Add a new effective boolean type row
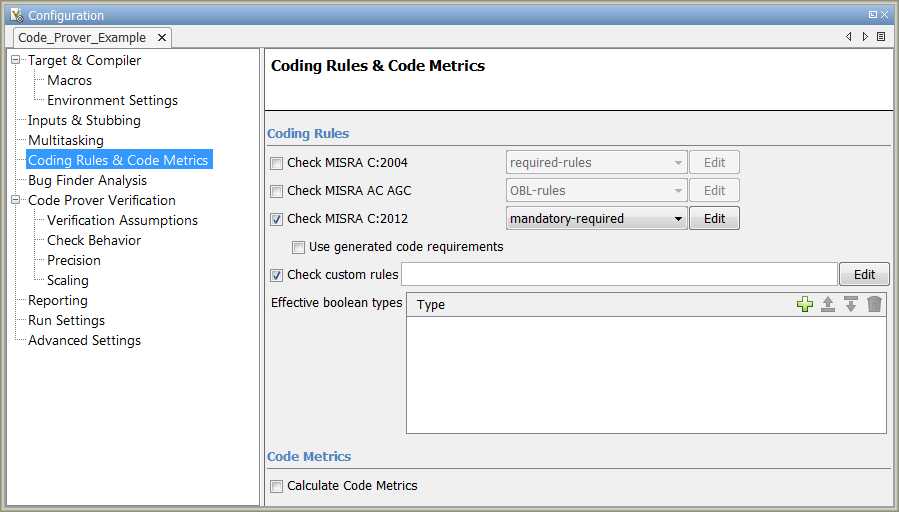Image resolution: width=899 pixels, height=512 pixels. 805,304
